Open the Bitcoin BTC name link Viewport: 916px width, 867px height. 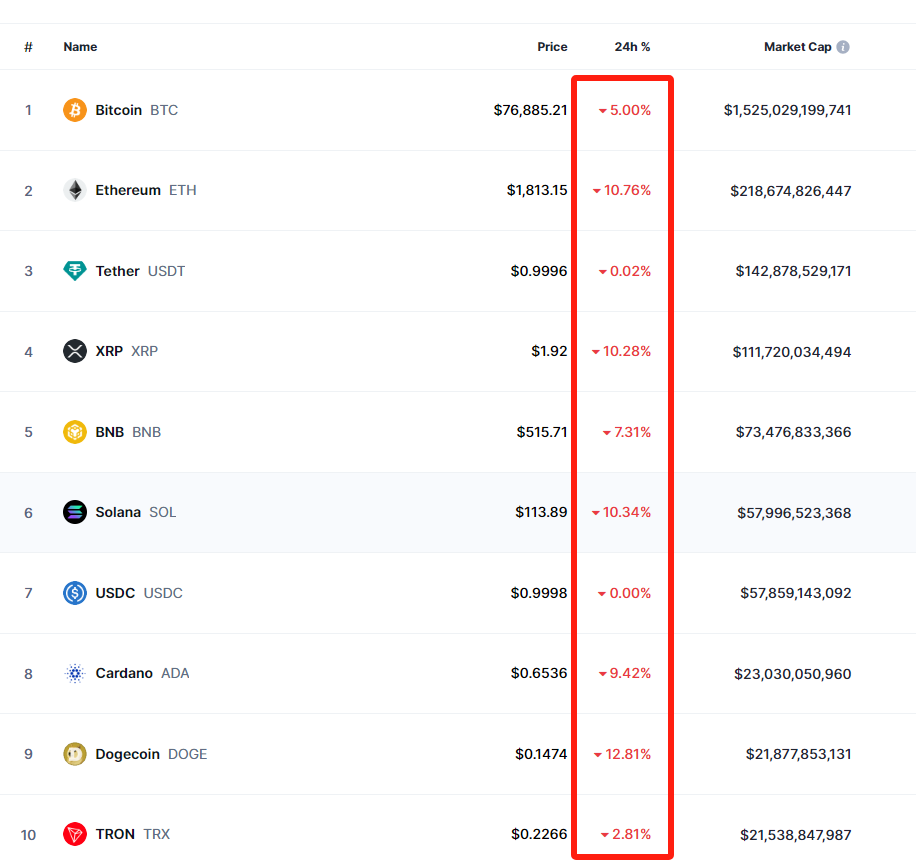[x=119, y=110]
